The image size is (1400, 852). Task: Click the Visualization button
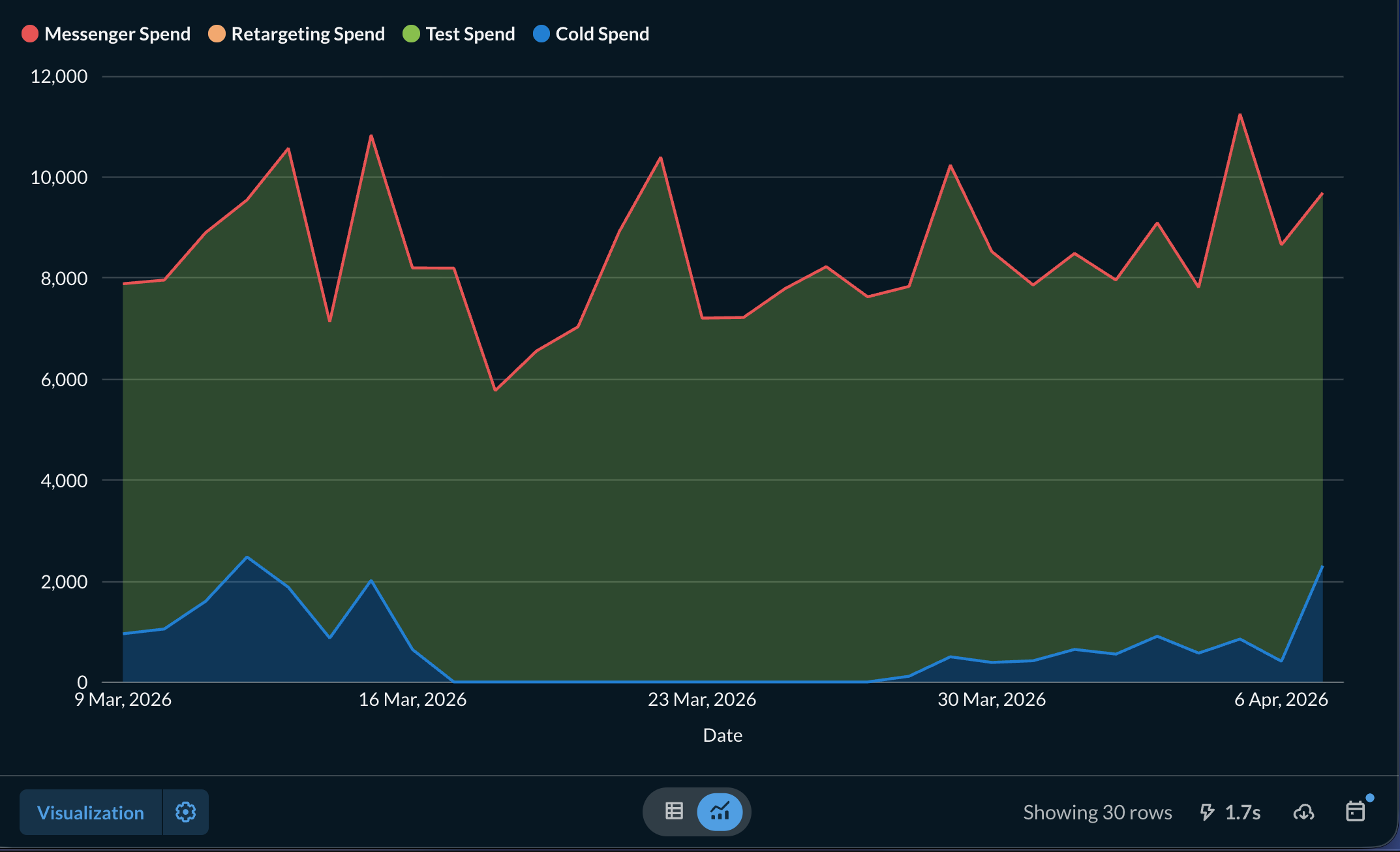91,812
